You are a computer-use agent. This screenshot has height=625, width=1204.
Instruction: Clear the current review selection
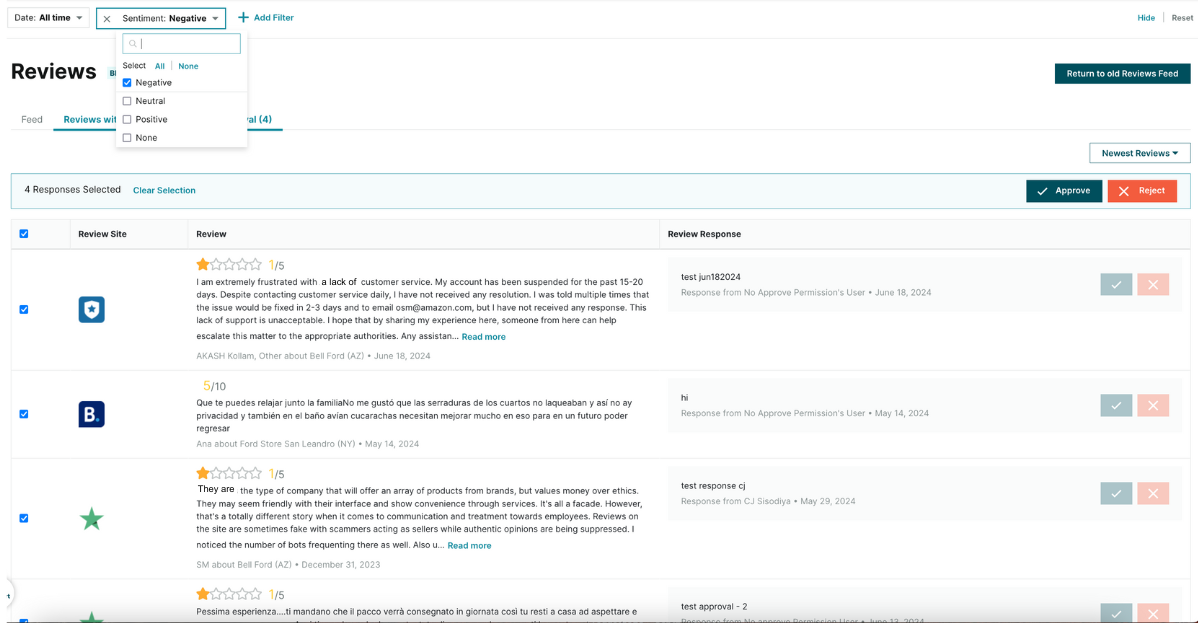pyautogui.click(x=164, y=190)
